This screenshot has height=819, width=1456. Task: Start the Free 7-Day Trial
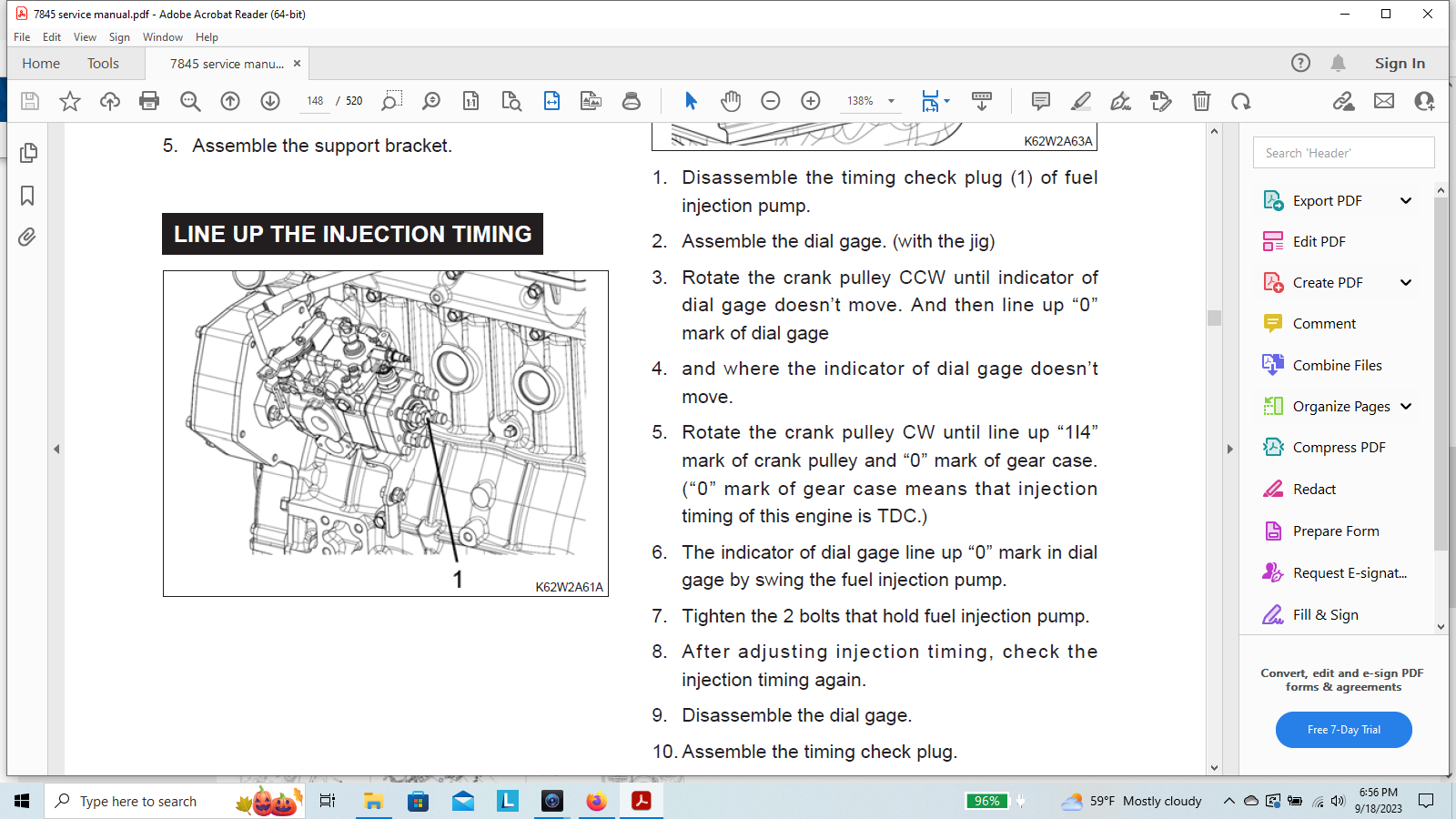point(1343,730)
